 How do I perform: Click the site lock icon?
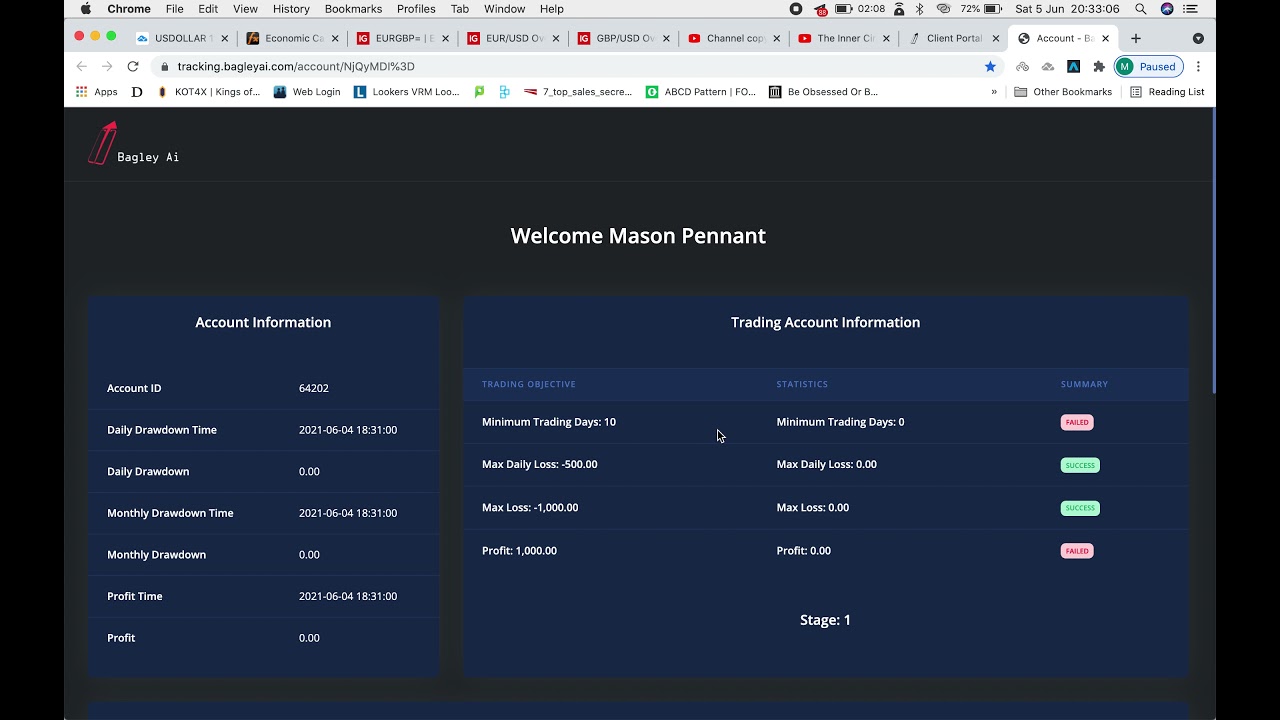tap(164, 66)
